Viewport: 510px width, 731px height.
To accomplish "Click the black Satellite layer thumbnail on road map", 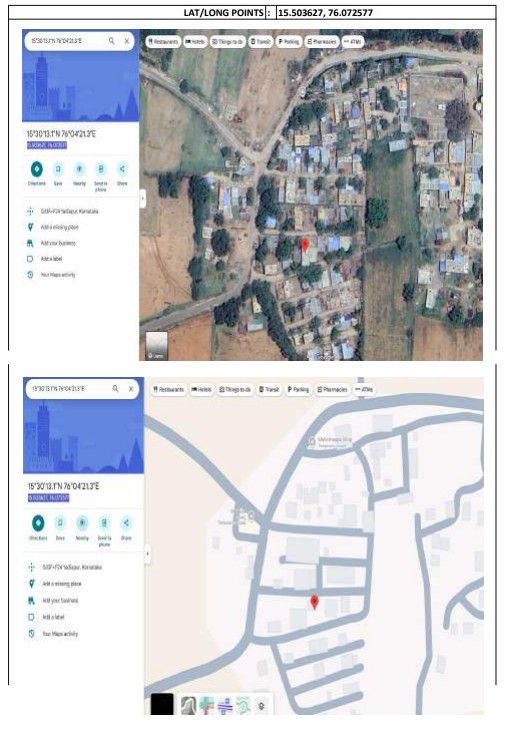I will click(x=162, y=704).
